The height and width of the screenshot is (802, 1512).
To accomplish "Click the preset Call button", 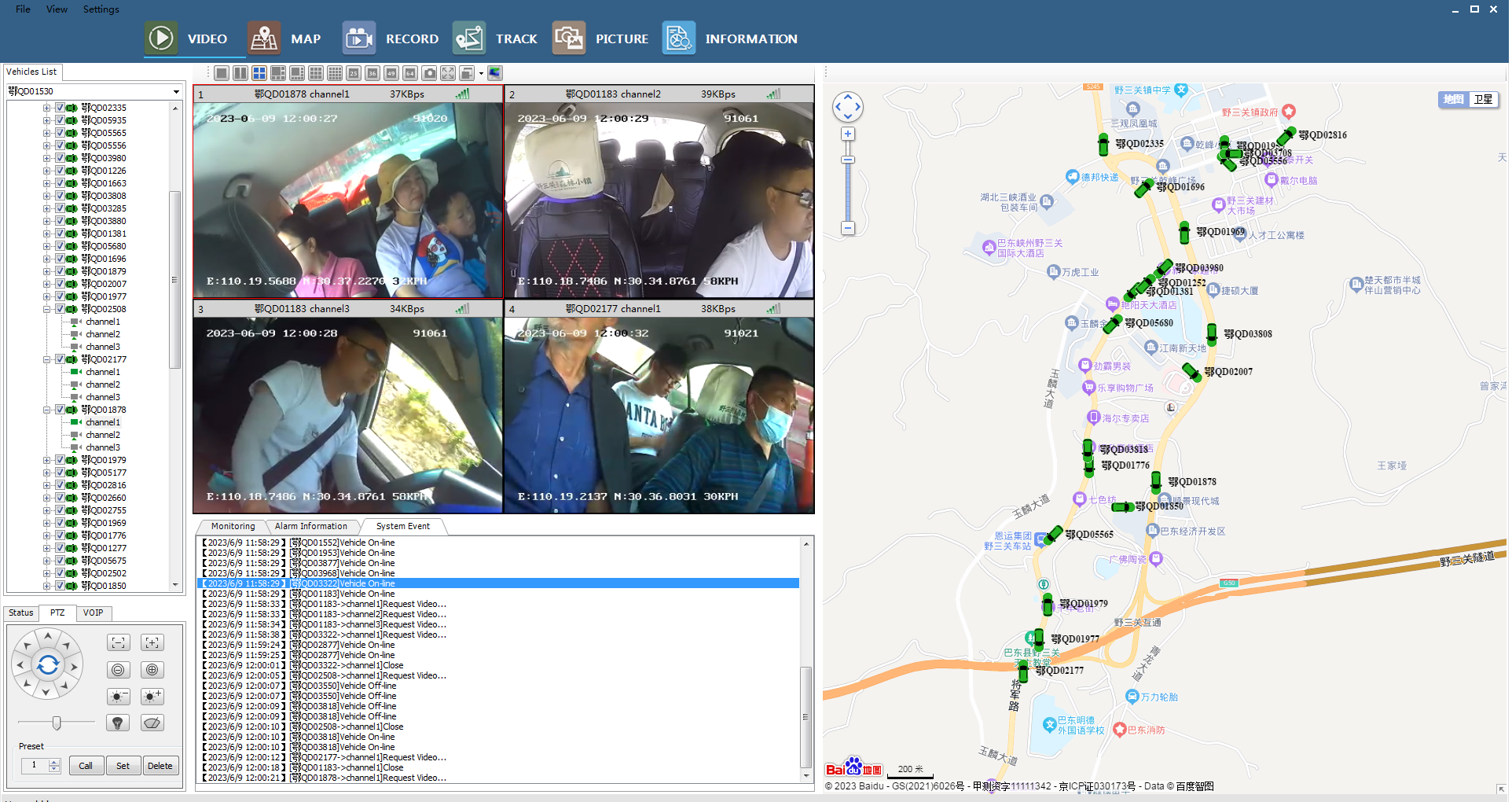I will [x=86, y=766].
